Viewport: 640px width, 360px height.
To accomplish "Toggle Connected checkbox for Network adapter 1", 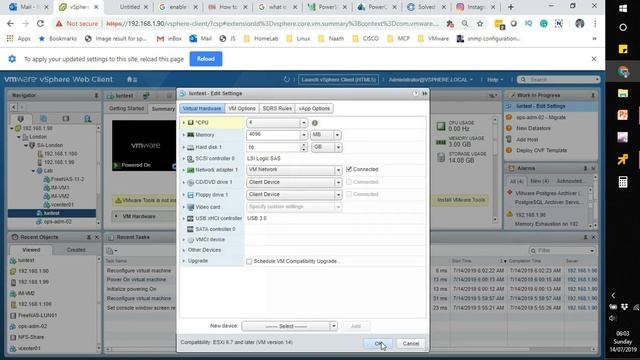I will point(349,169).
